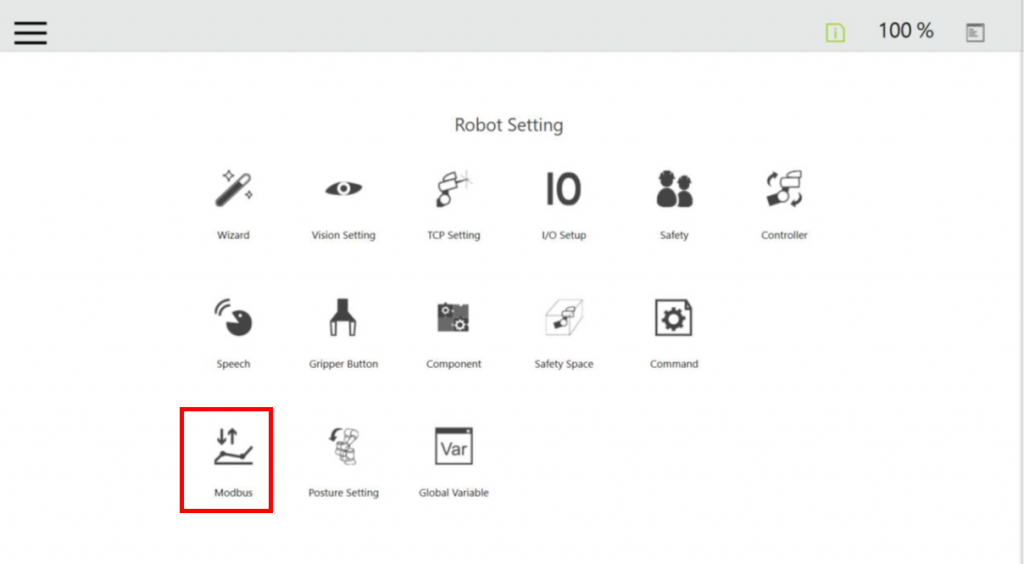
Task: Open Controller settings
Action: pos(784,189)
